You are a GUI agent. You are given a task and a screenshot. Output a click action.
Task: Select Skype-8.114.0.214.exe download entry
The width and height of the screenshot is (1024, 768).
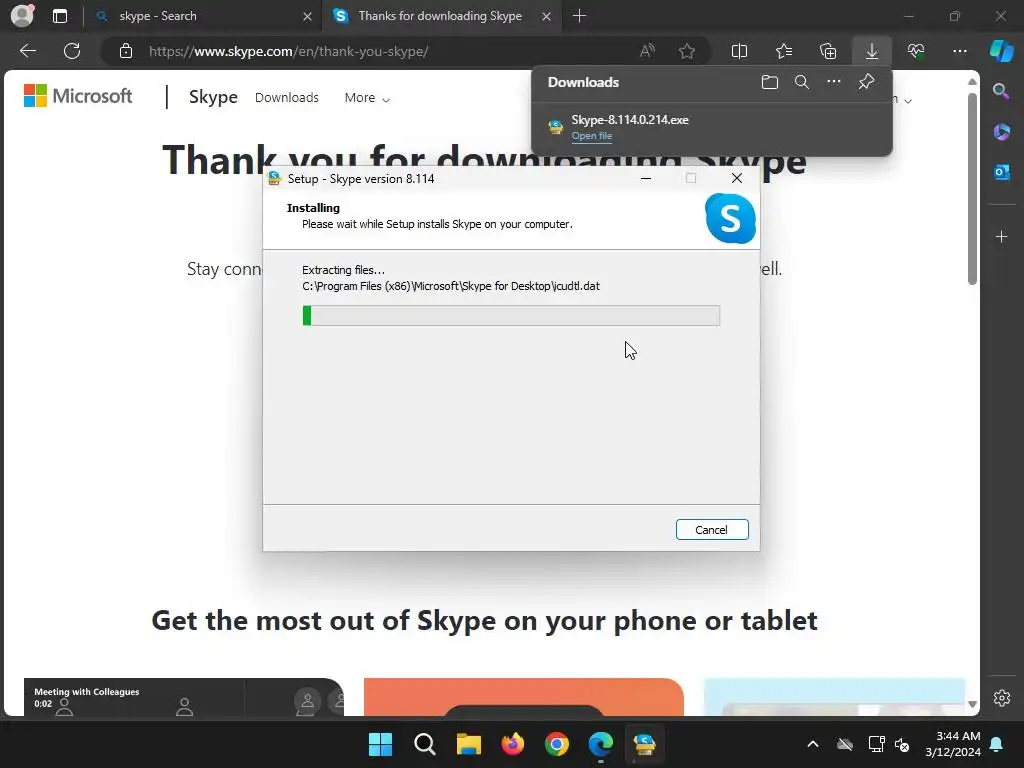tap(712, 127)
